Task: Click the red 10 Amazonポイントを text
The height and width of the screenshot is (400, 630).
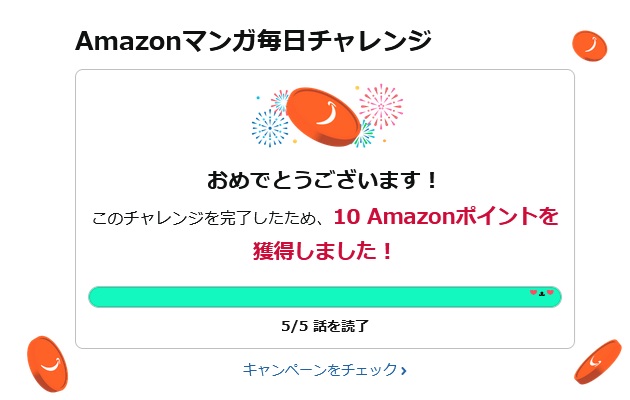Action: (x=445, y=216)
